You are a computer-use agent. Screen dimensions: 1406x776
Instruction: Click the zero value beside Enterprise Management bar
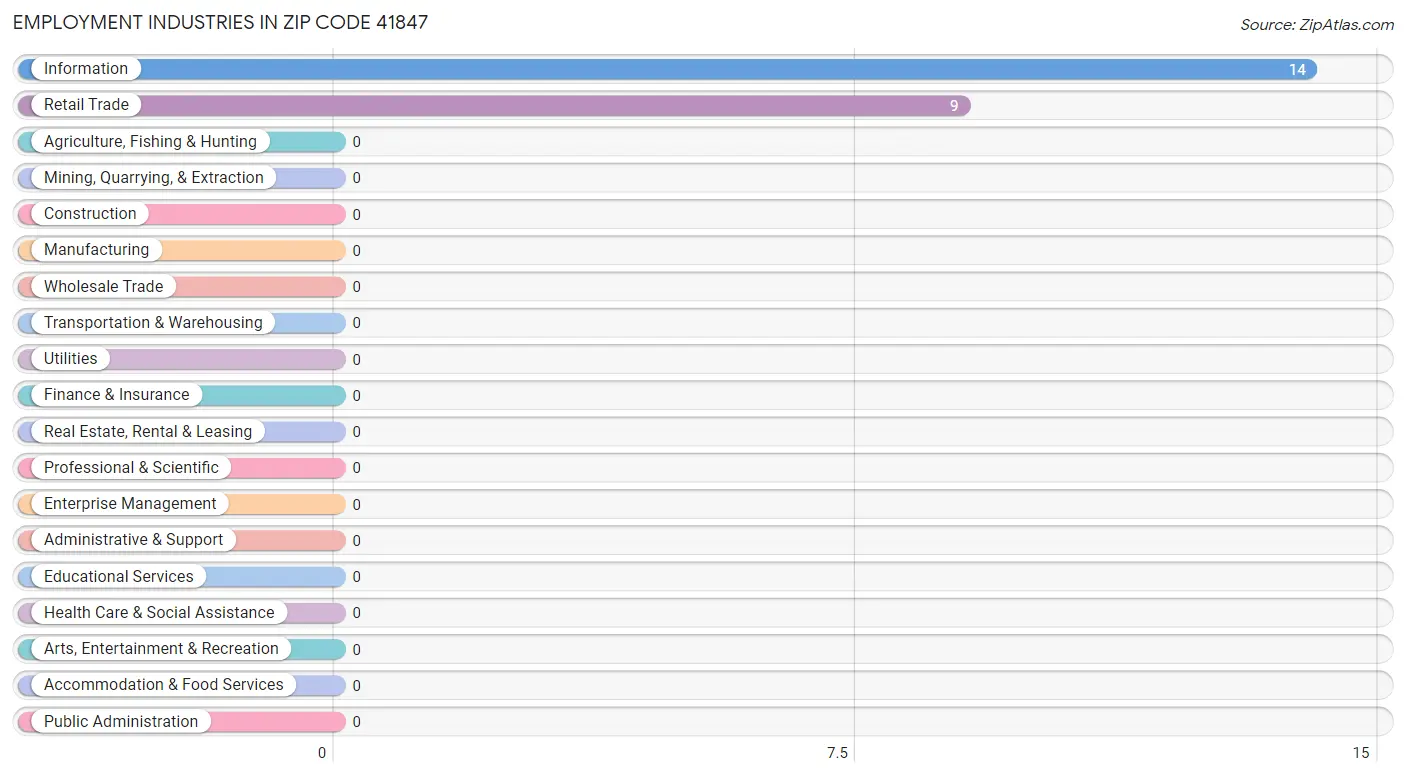(x=356, y=505)
